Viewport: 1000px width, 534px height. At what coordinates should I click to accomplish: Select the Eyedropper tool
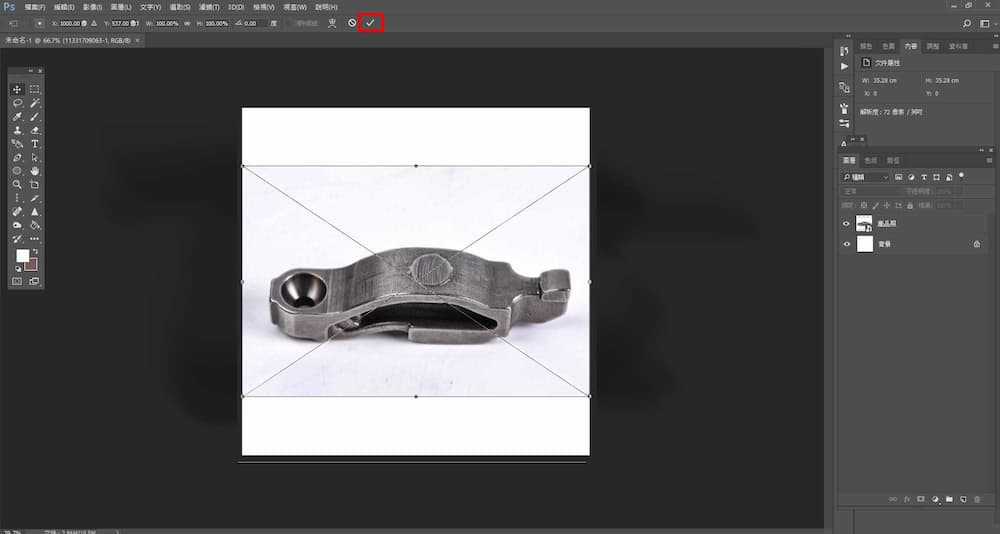pyautogui.click(x=17, y=117)
